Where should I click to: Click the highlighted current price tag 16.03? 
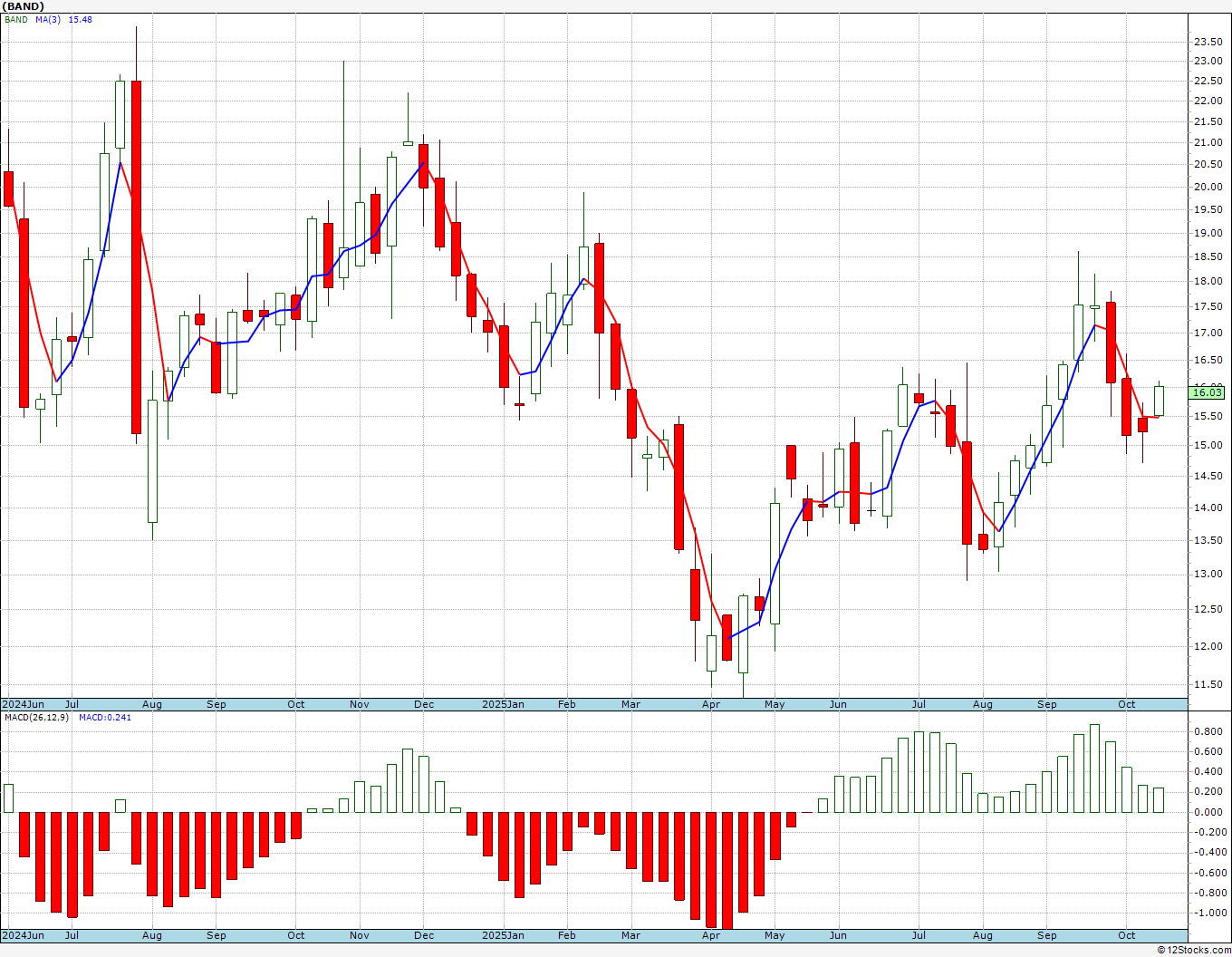(1208, 391)
